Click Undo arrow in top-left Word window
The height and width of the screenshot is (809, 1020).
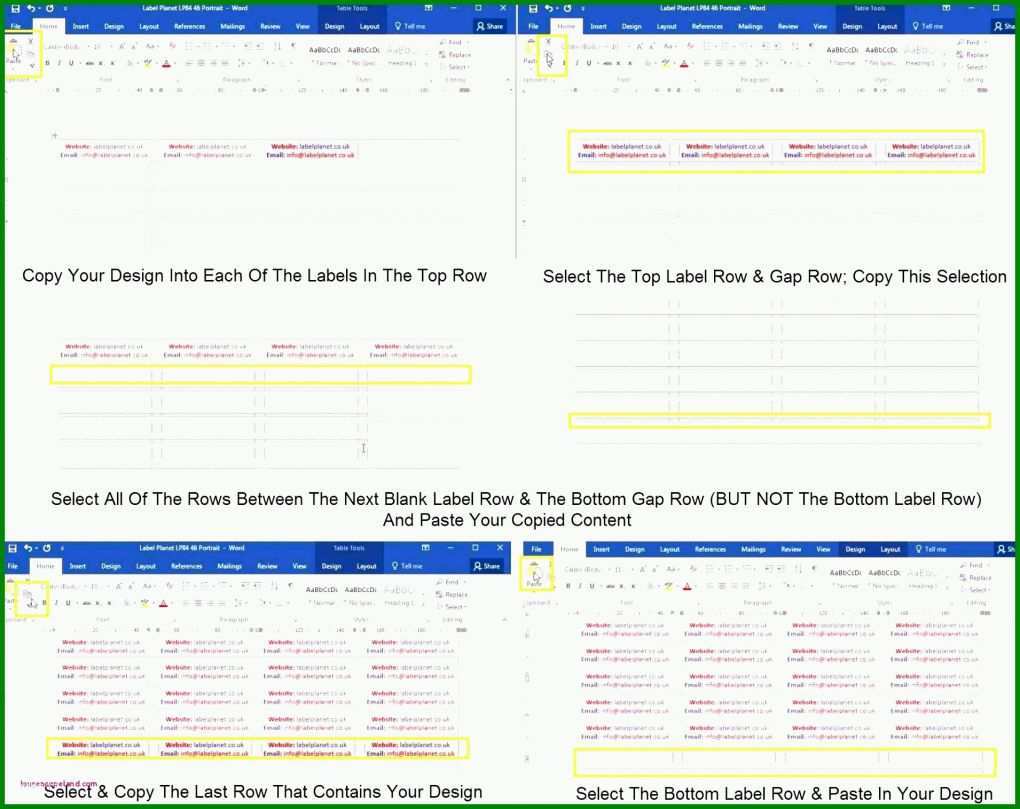(31, 8)
